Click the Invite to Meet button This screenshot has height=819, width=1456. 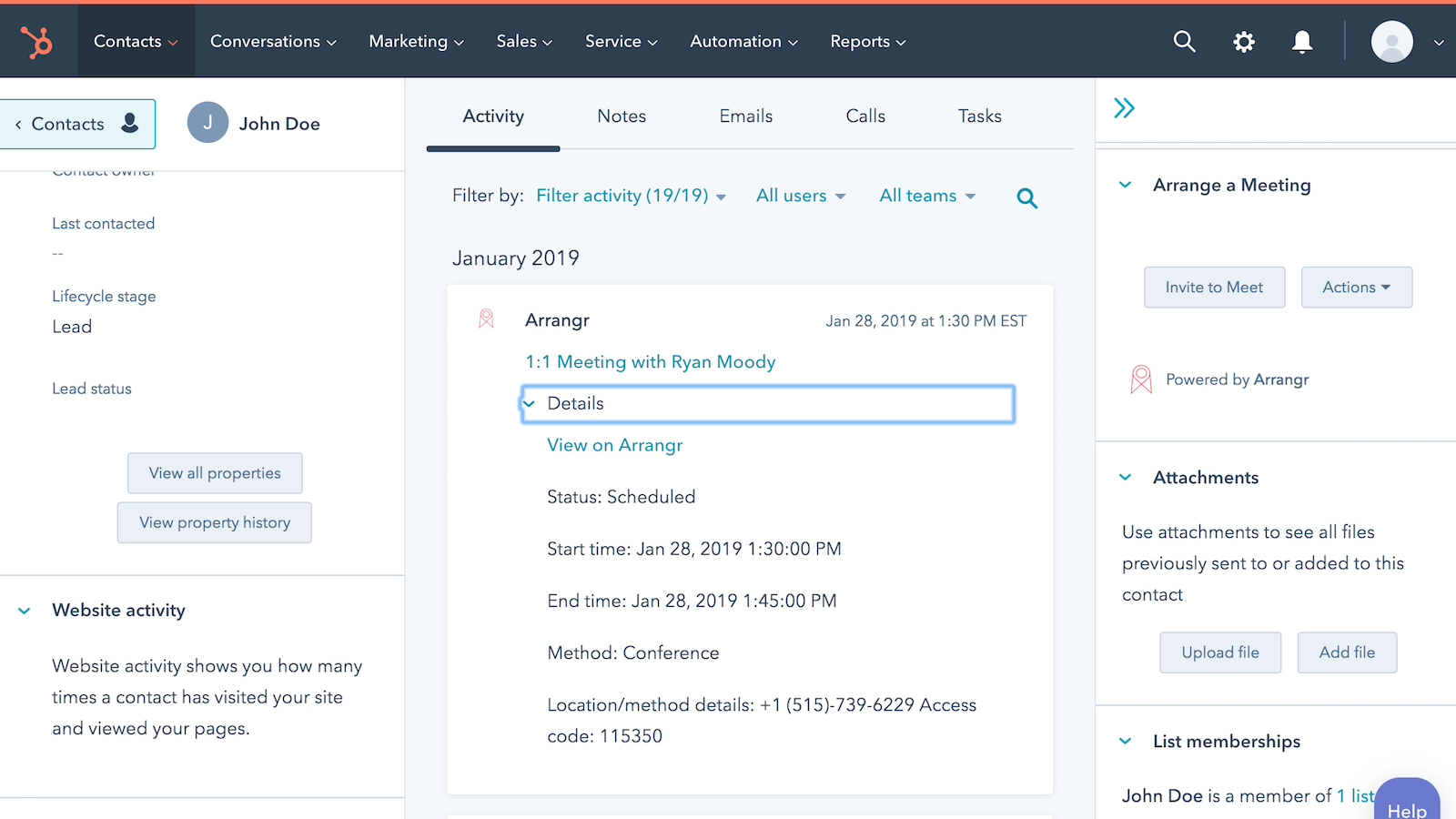1214,287
